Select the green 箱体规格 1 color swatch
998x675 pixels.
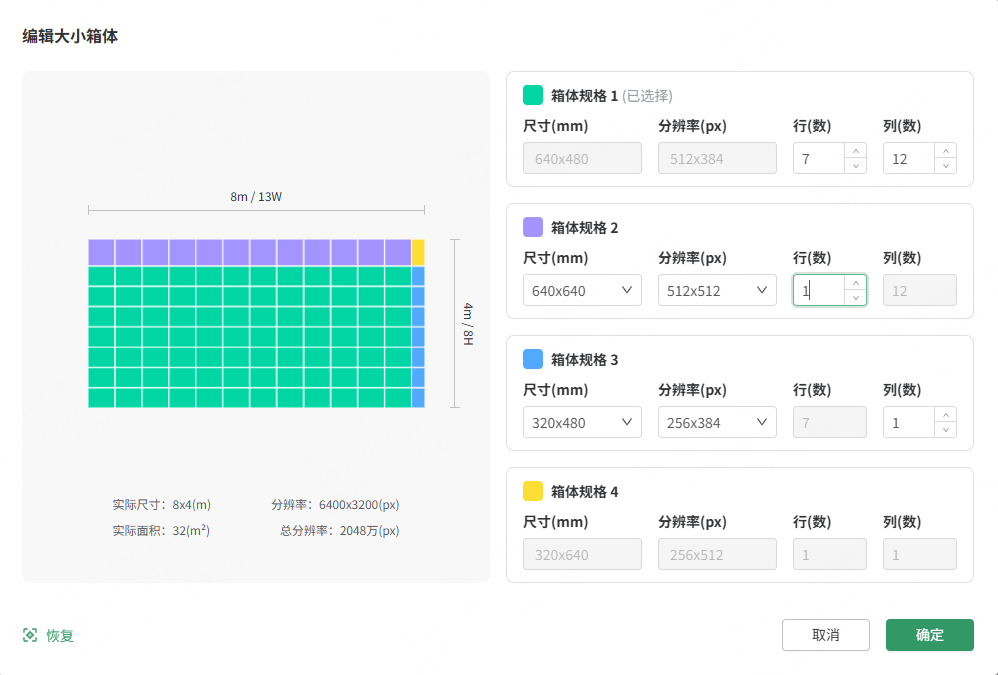coord(533,95)
